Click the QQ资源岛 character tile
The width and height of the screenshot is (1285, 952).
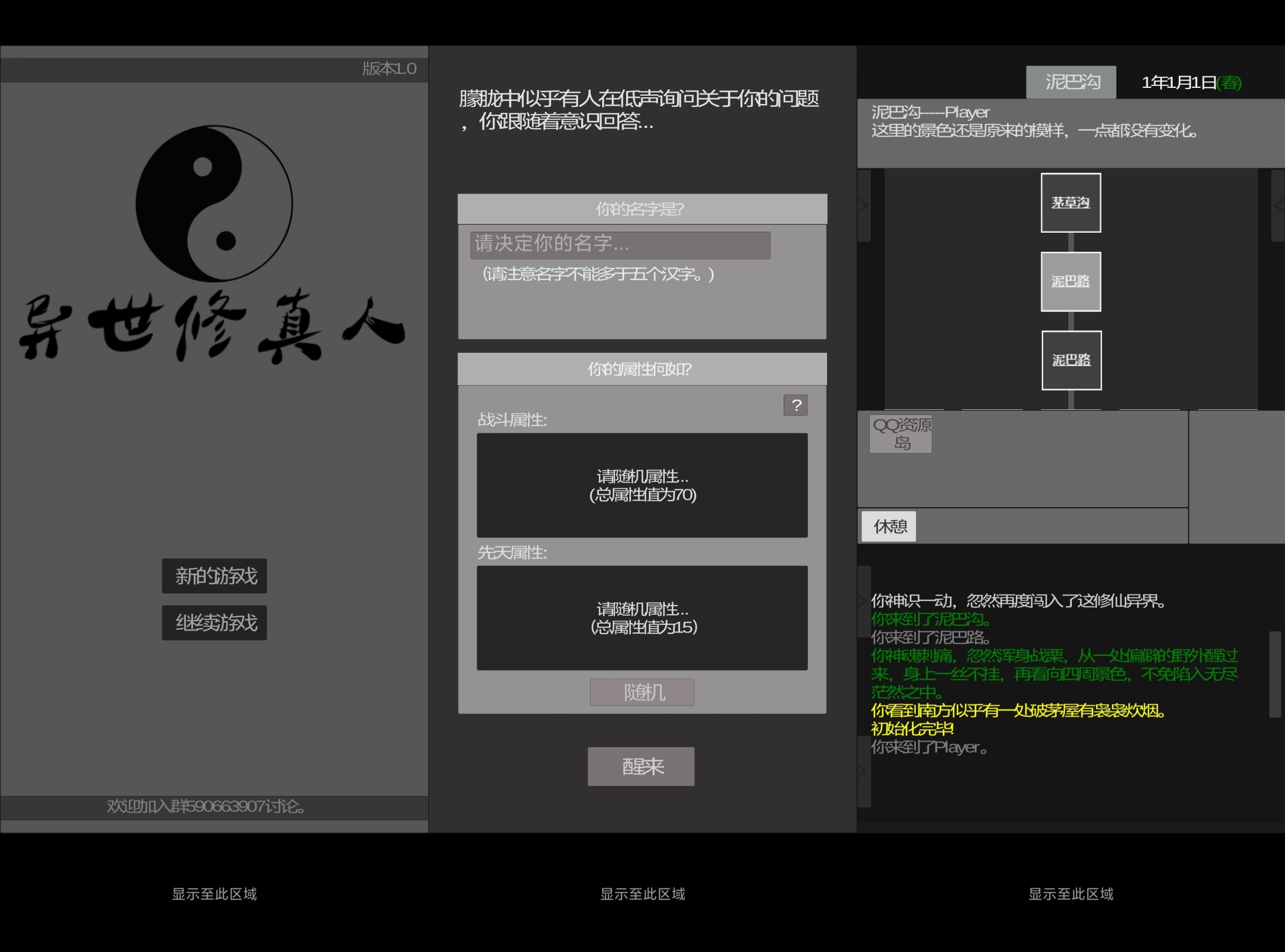[x=901, y=434]
